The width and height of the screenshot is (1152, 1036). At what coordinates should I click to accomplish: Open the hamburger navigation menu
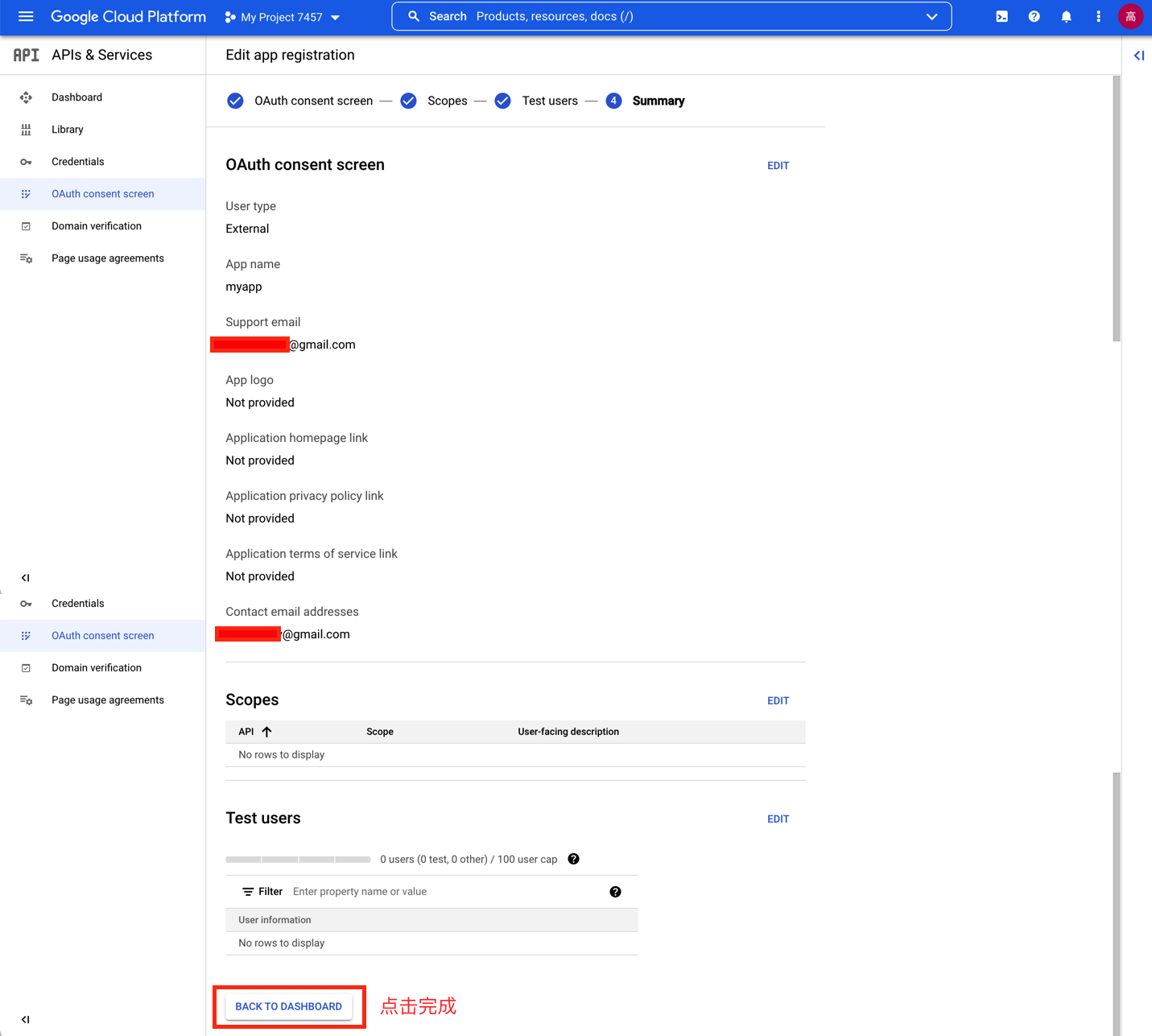[x=26, y=16]
